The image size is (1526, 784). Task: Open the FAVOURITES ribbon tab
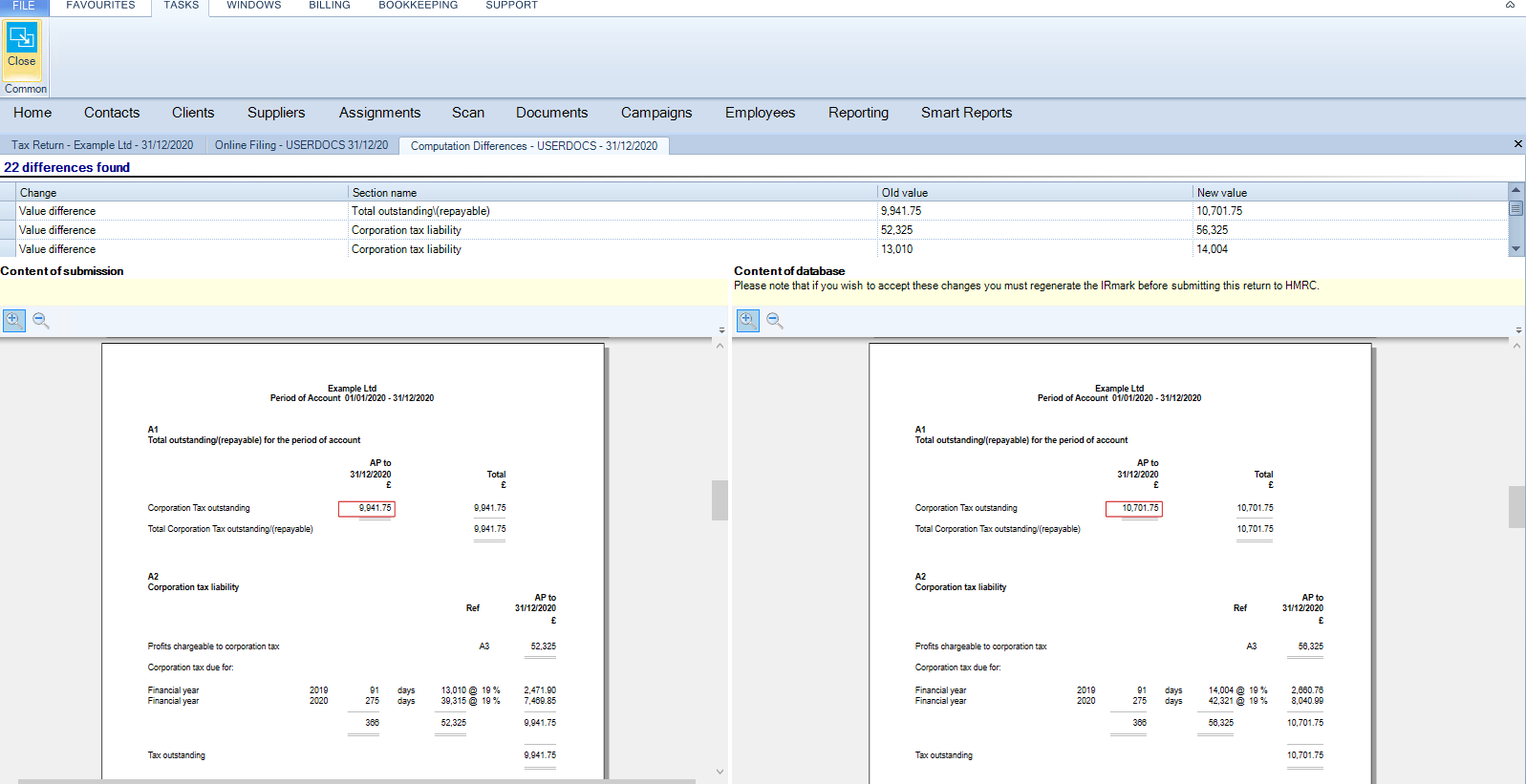[x=100, y=6]
